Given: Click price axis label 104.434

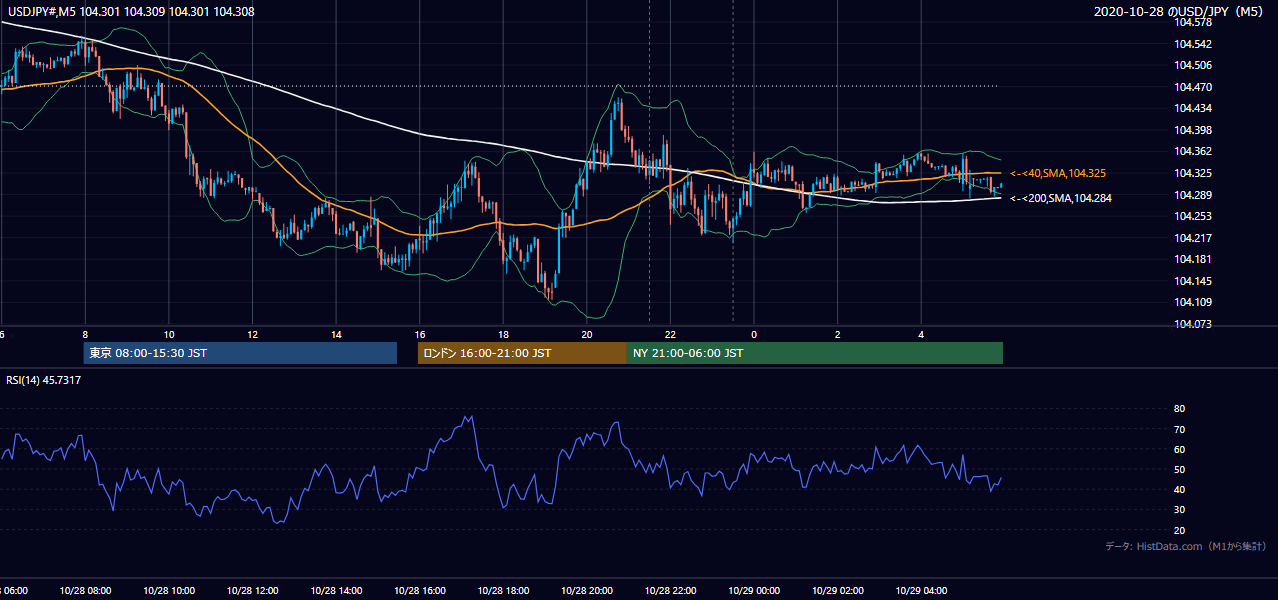Looking at the screenshot, I should coord(1192,108).
